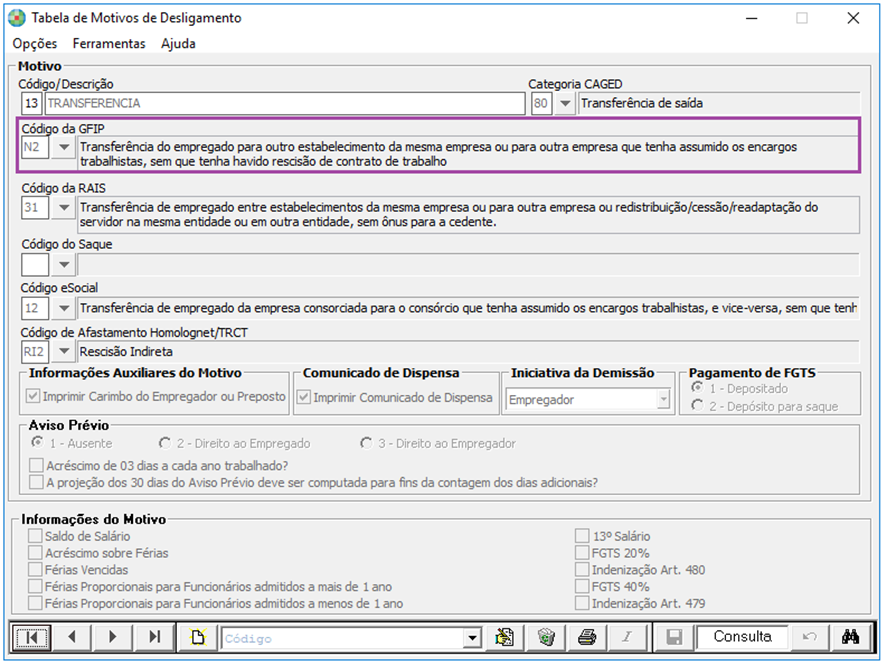Viewport: 887px width, 665px height.
Task: Create a new record with the blank page icon
Action: (197, 637)
